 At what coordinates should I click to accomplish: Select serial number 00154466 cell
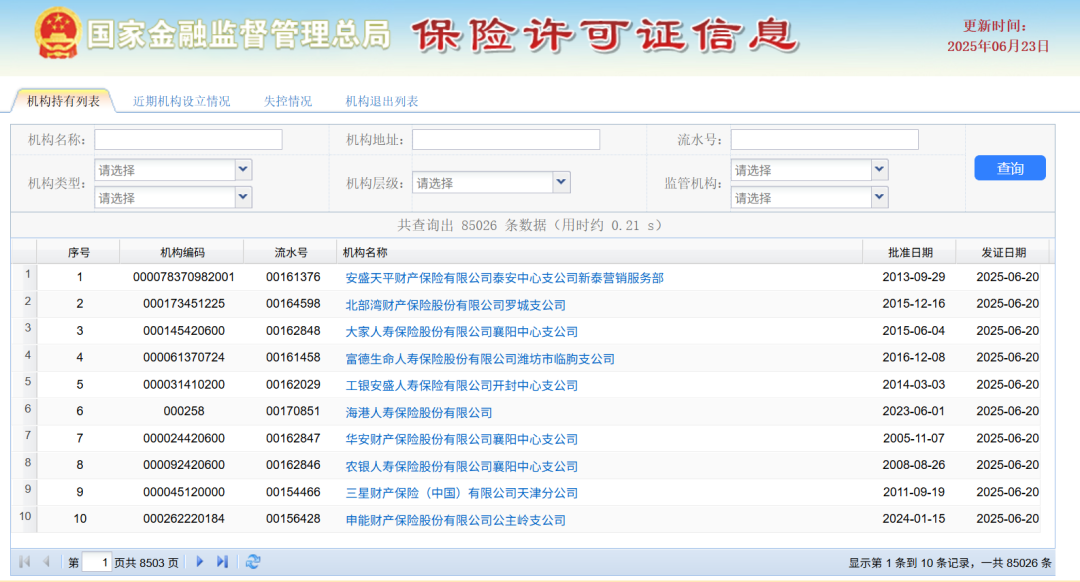tap(293, 492)
